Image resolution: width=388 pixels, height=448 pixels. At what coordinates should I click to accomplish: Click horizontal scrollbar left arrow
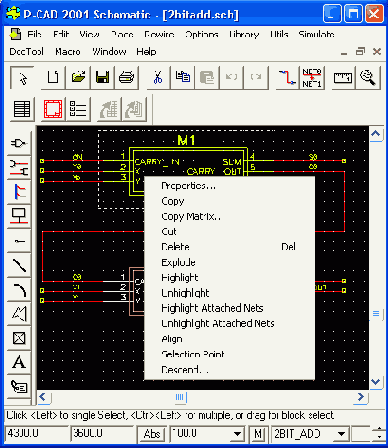(x=43, y=397)
